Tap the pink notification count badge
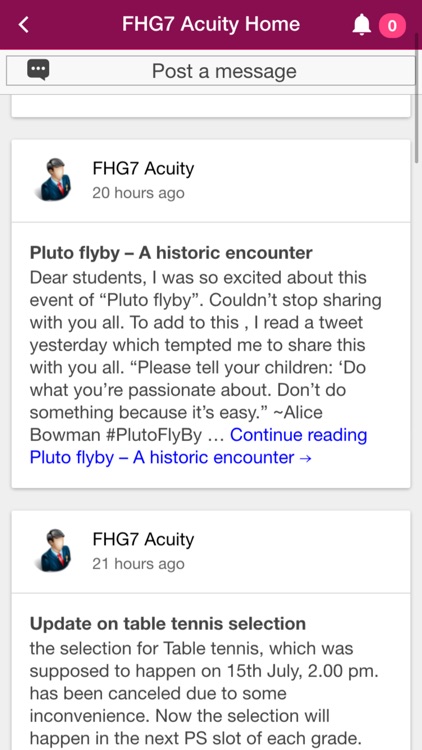The image size is (422, 750). click(x=392, y=25)
